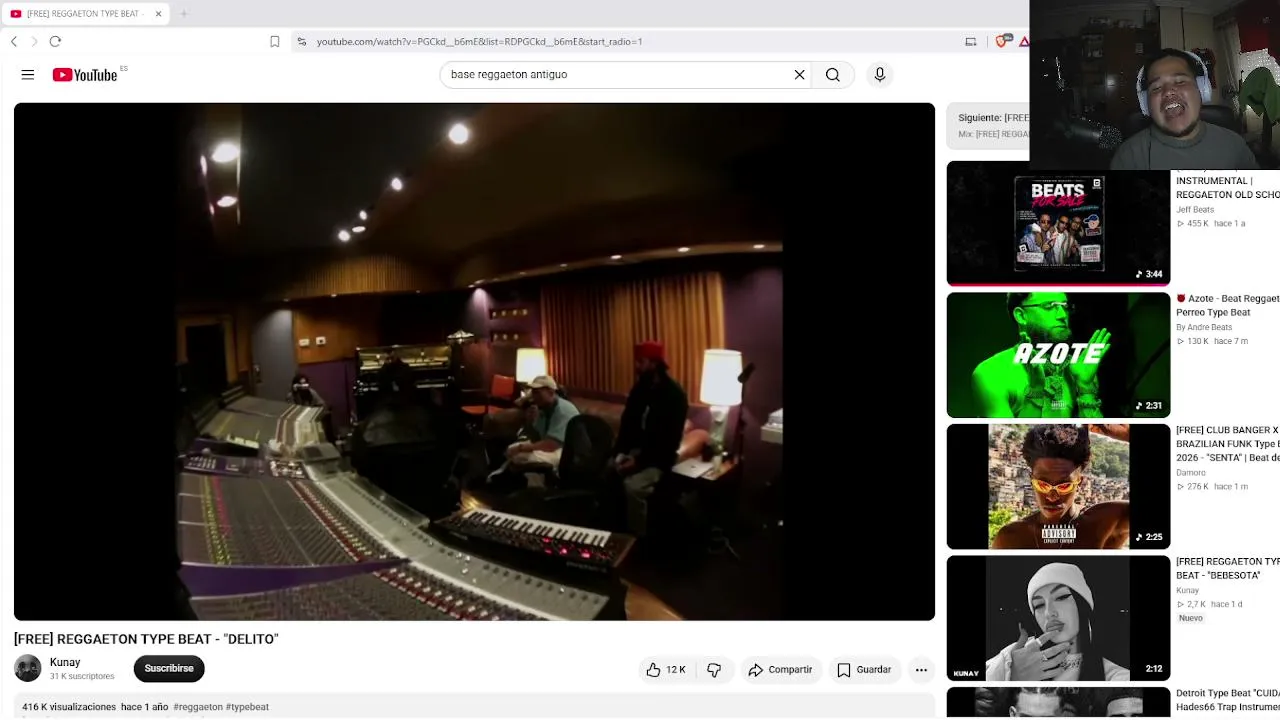Open the Brave Shields icon
The image size is (1280, 720).
click(1001, 41)
